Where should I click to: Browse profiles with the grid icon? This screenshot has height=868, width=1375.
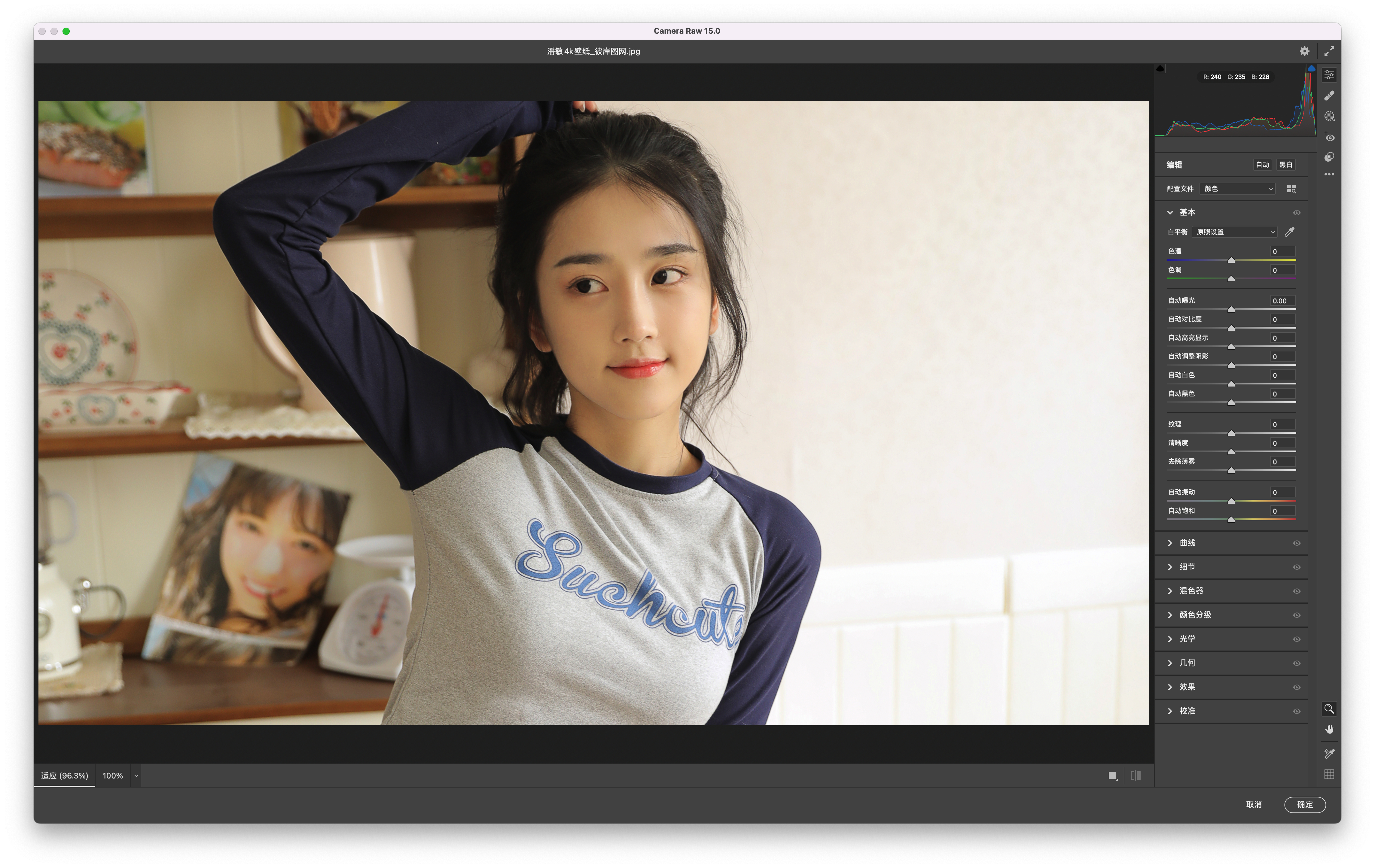(x=1291, y=189)
